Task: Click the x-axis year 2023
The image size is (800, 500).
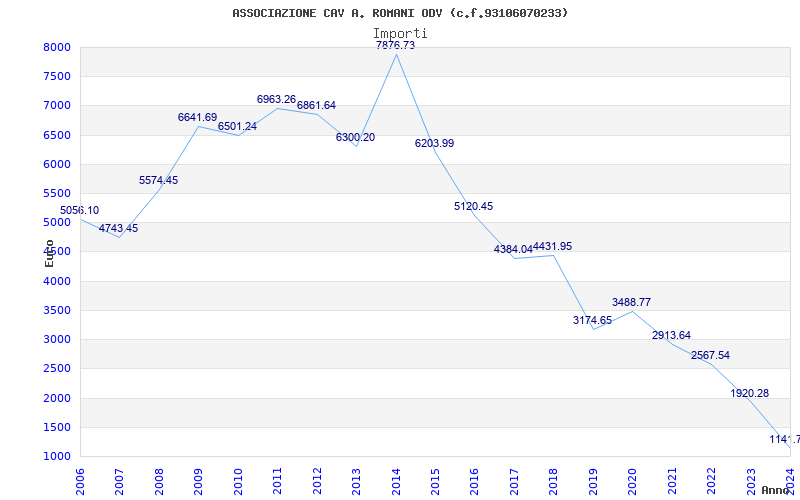Action: (x=751, y=482)
